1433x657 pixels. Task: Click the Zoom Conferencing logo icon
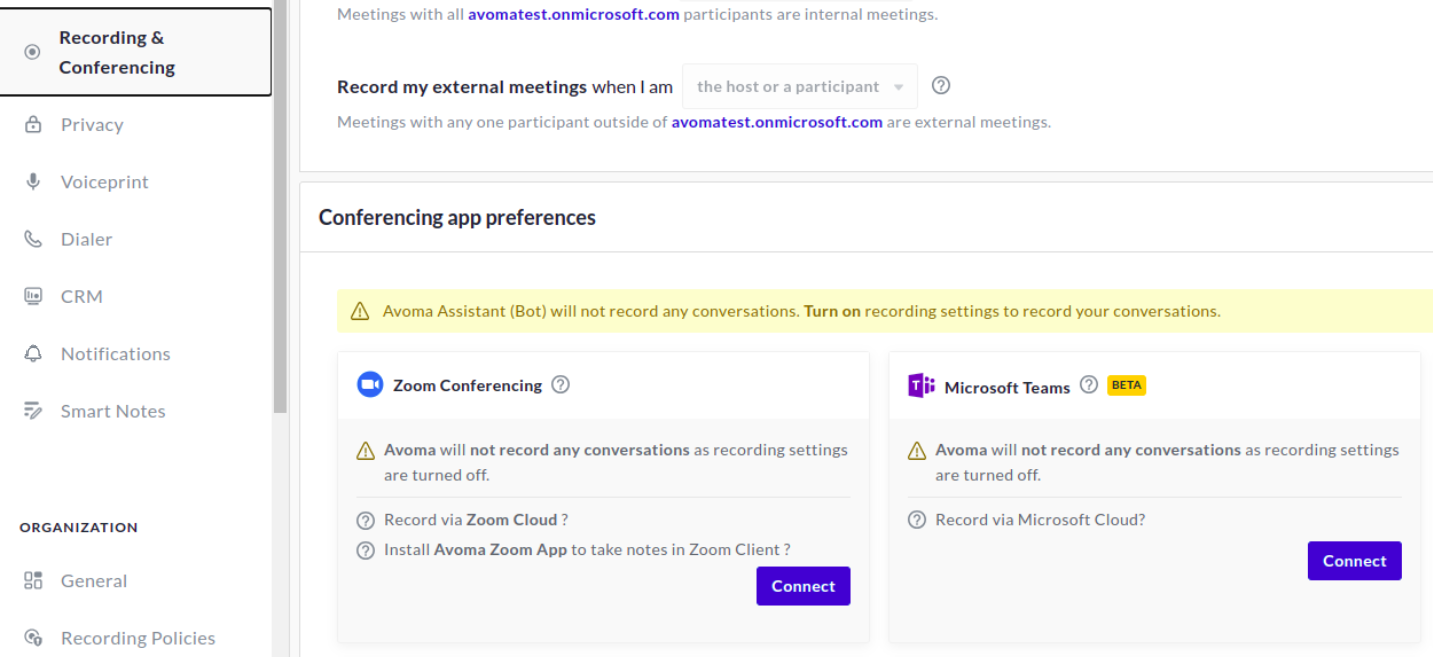click(370, 385)
